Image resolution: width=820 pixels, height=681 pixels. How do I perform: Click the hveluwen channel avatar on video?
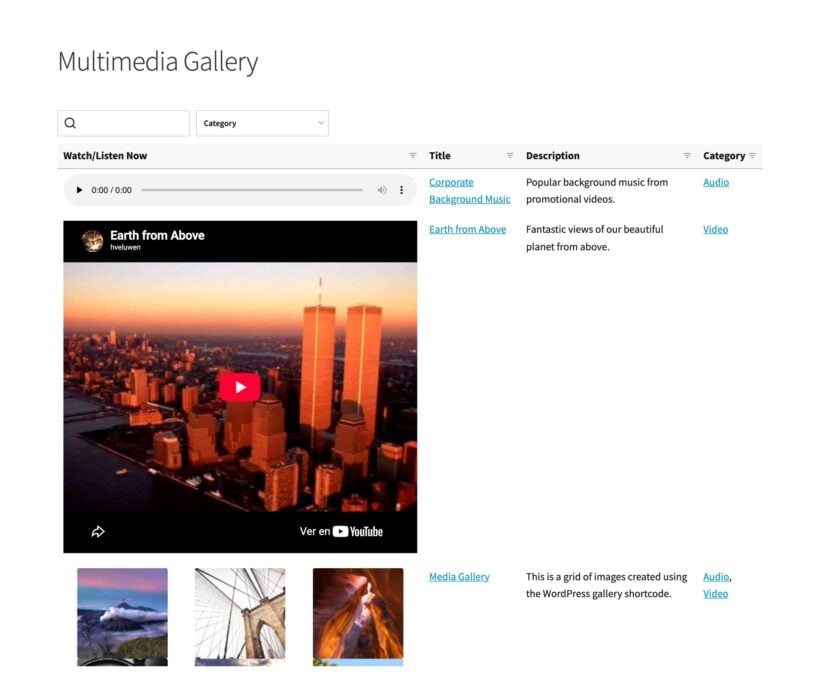[x=93, y=241]
